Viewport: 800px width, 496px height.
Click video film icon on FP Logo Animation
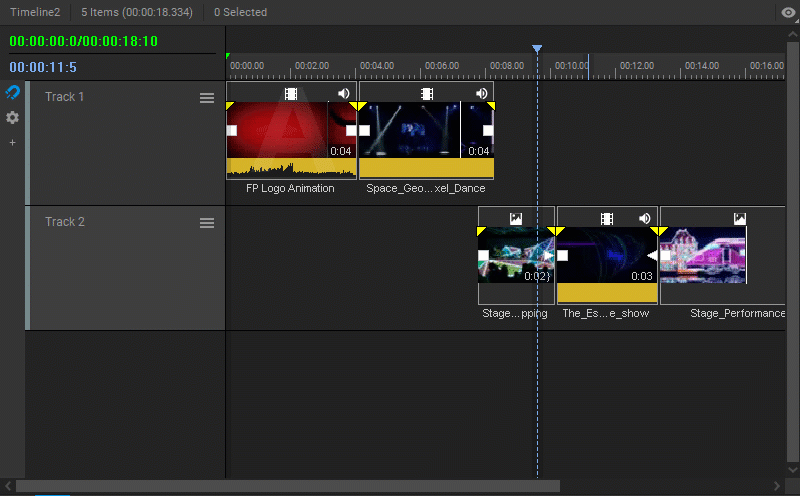coord(291,94)
